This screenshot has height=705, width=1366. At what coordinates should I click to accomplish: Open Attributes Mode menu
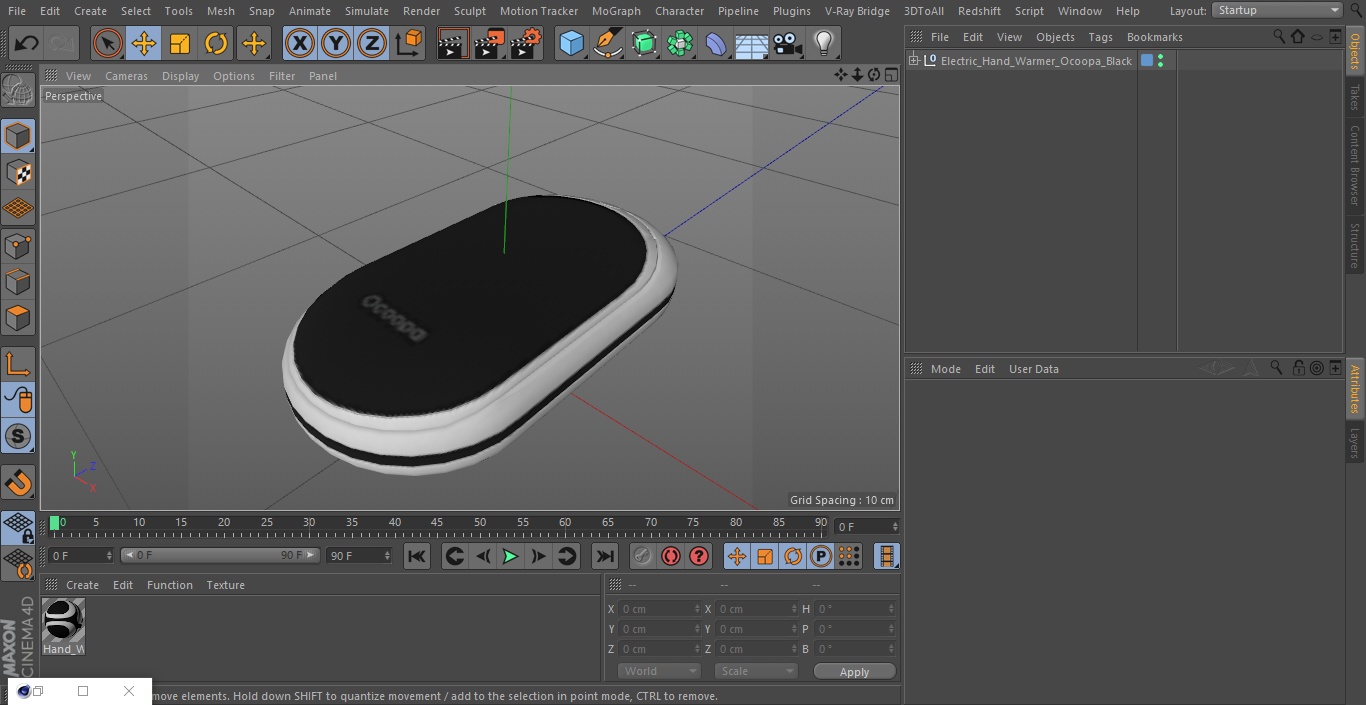pos(945,369)
